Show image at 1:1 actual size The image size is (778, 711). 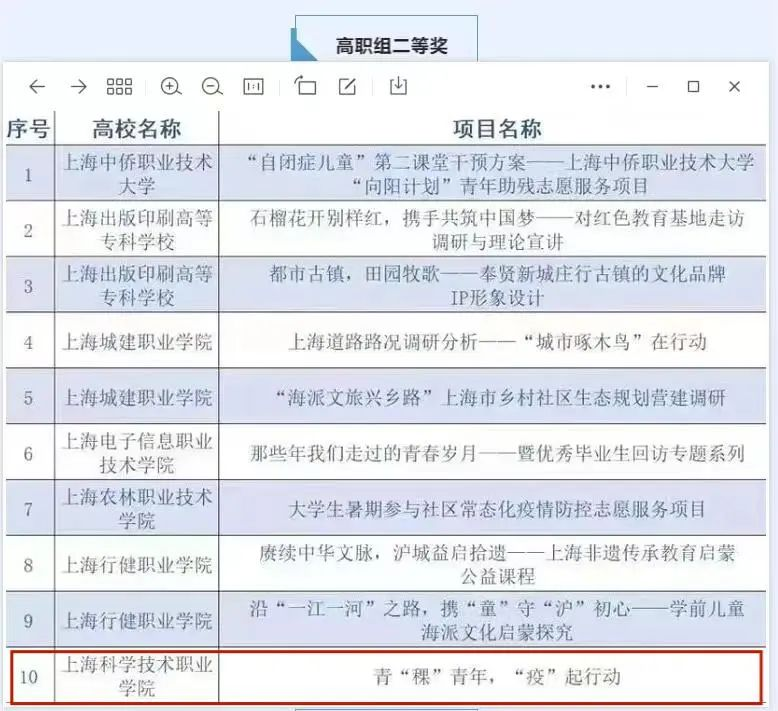pos(253,87)
